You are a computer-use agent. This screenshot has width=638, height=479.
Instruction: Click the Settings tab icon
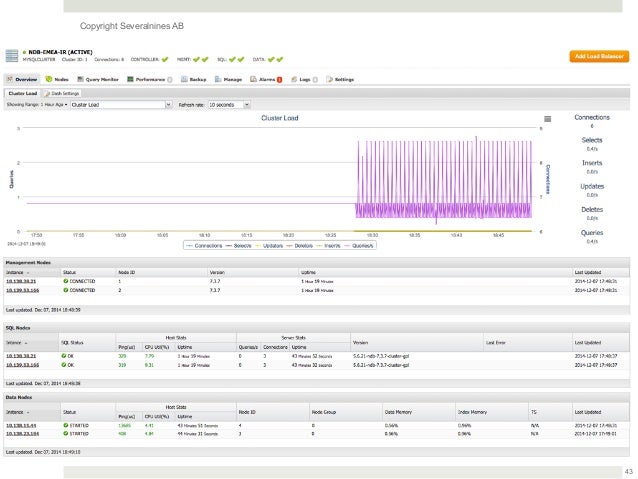[x=329, y=78]
